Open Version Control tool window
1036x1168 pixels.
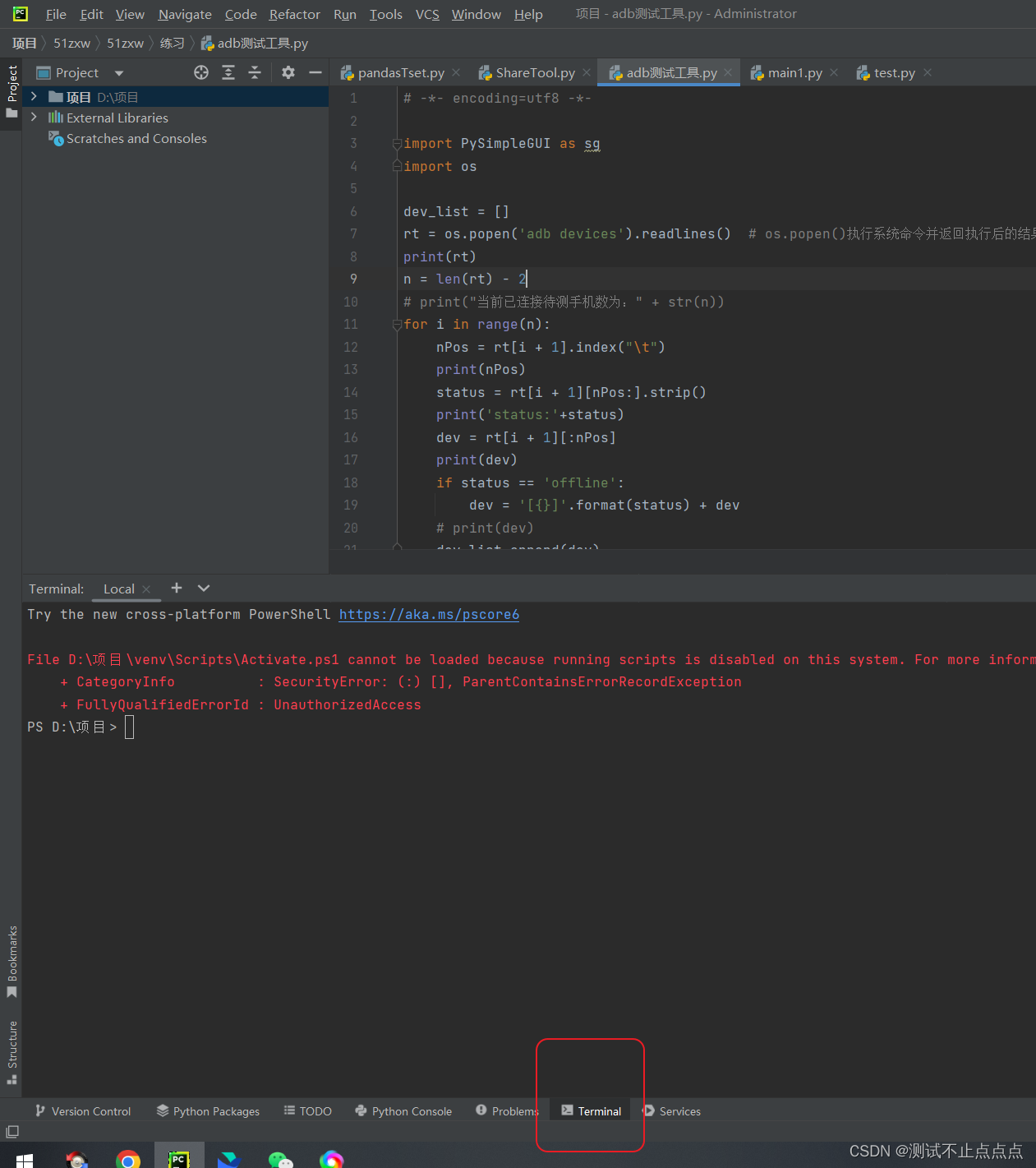pos(82,1110)
